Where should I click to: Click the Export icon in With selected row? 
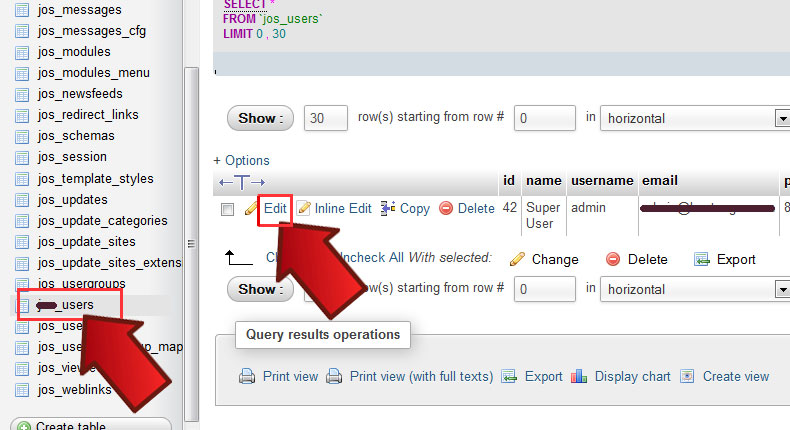pyautogui.click(x=702, y=259)
